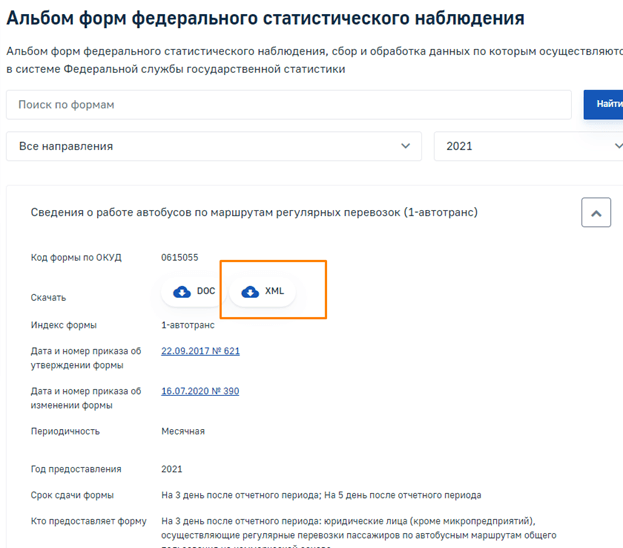
Task: Collapse the 1-автотранс form details panel
Action: (x=596, y=213)
